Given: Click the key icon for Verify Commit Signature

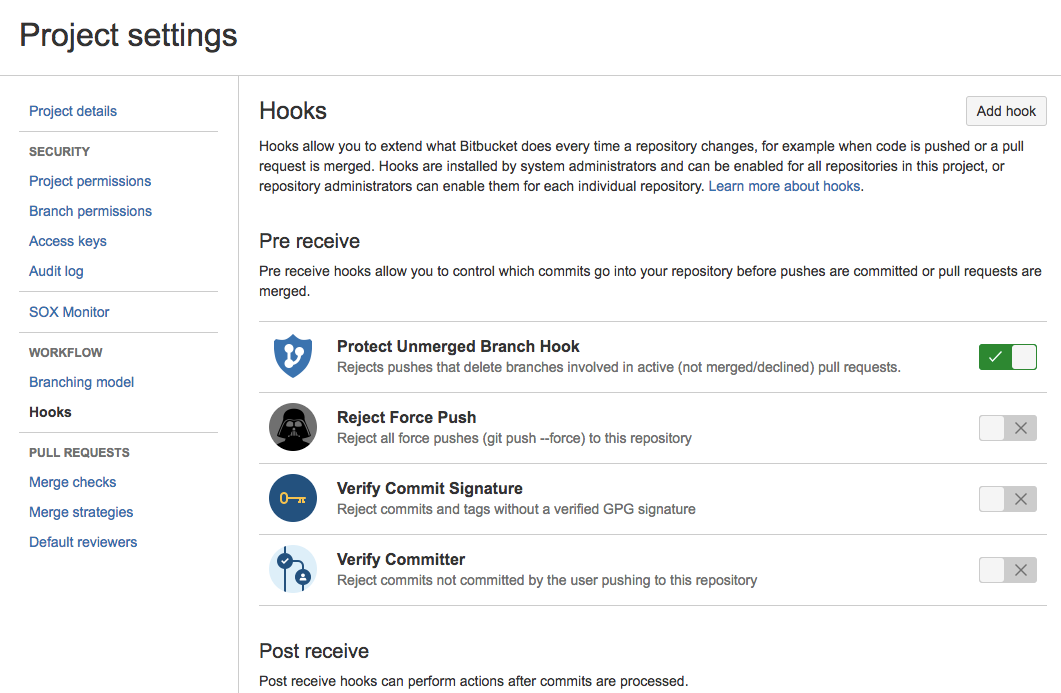Looking at the screenshot, I should coord(293,498).
